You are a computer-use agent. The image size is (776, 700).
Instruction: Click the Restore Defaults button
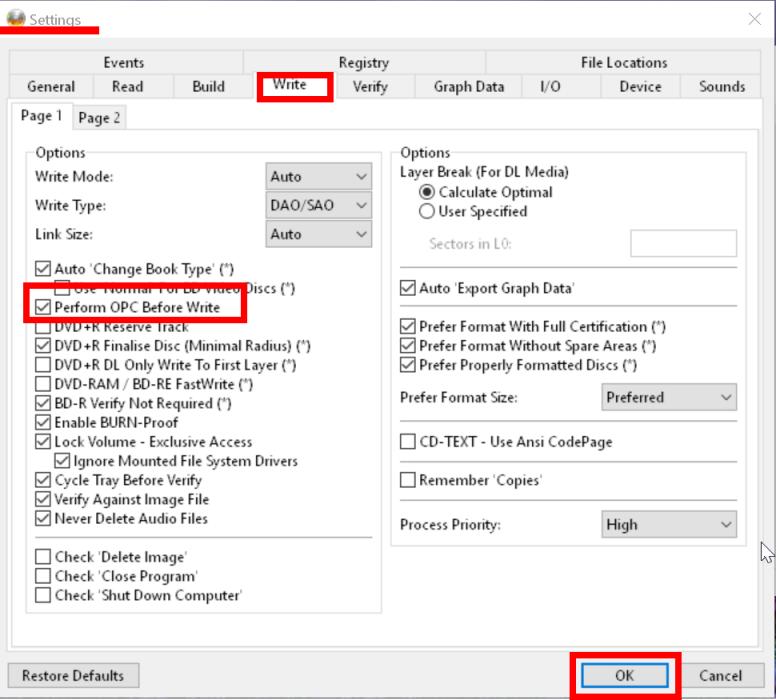73,676
